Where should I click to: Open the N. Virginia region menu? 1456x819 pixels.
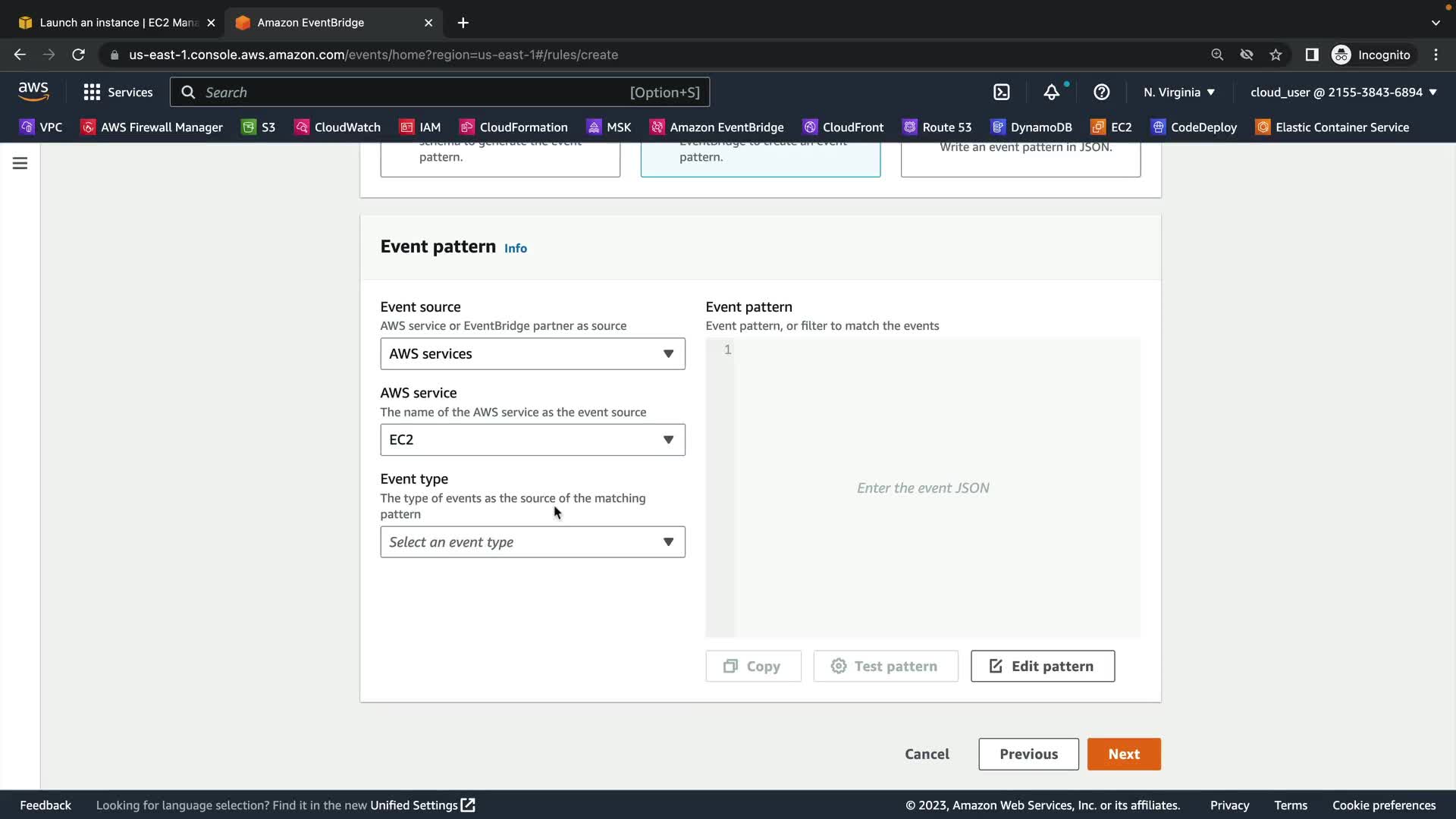(1178, 93)
